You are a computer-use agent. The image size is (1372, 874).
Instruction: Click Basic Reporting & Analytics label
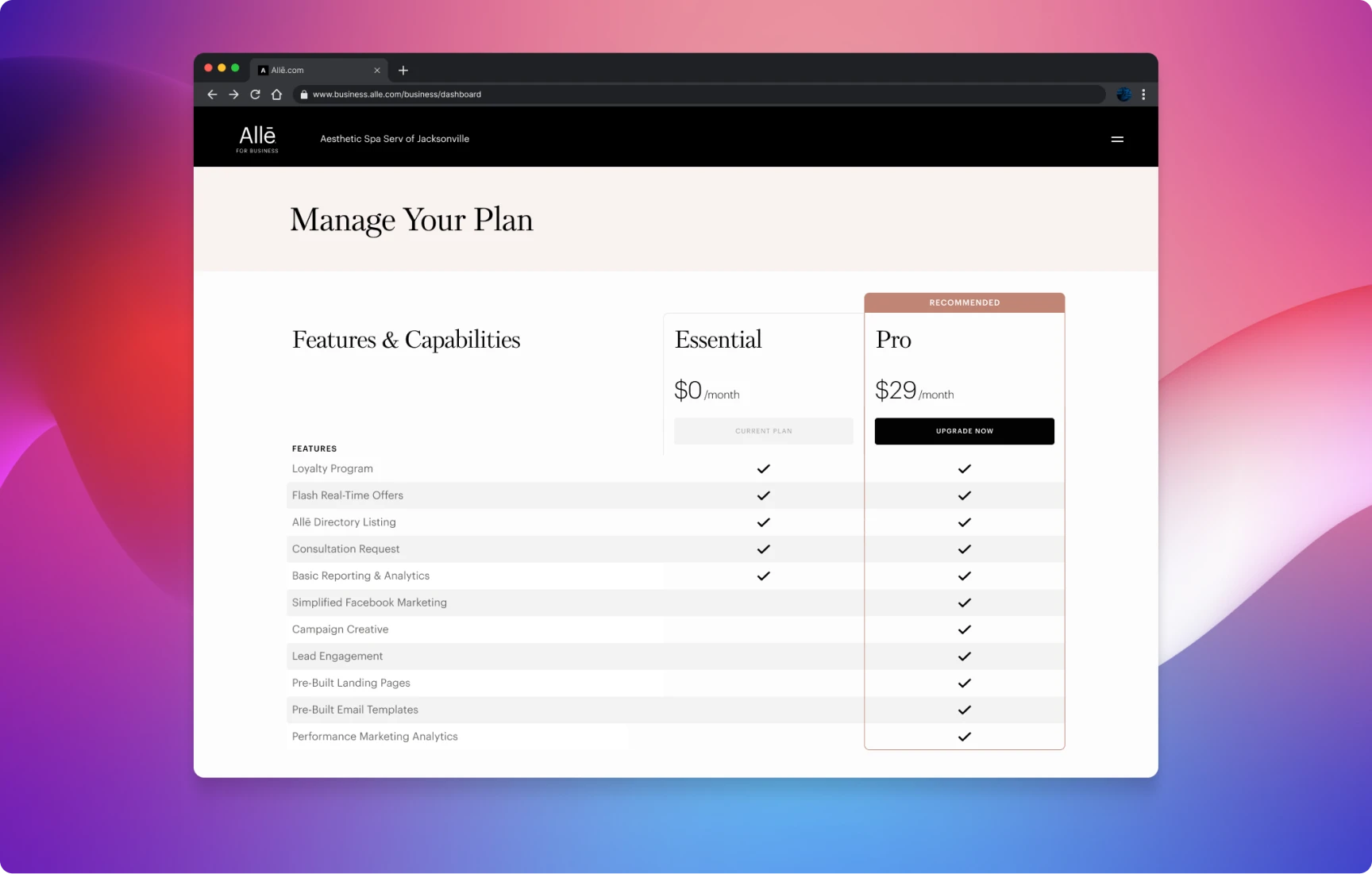(360, 576)
